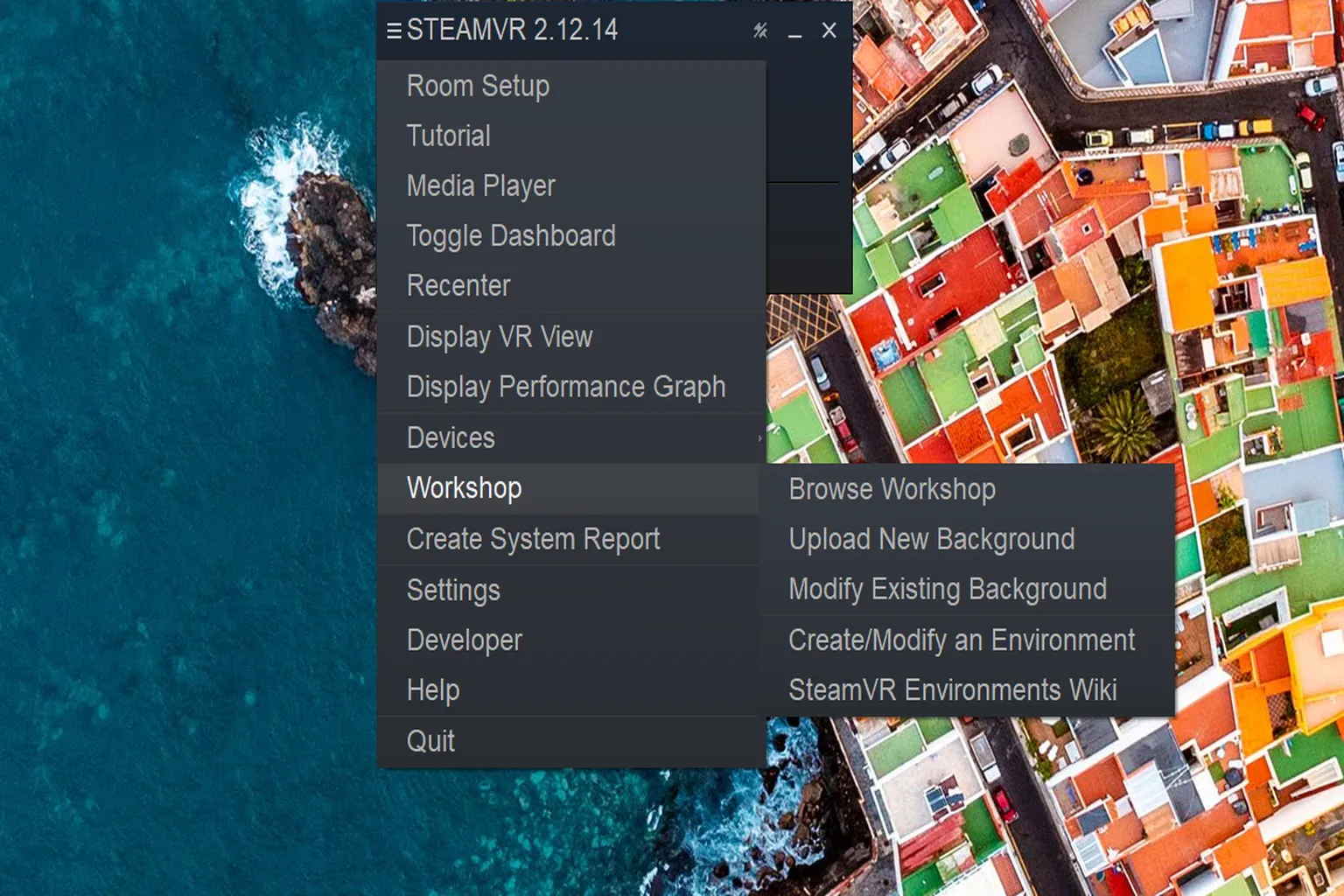Select the highlighted Workshop item
The height and width of the screenshot is (896, 1344).
pos(569,488)
